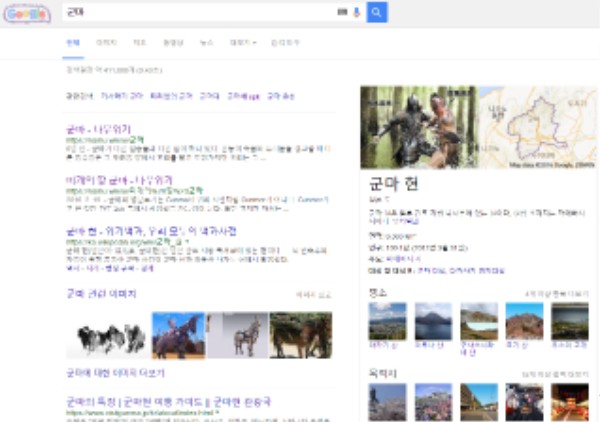Click the brown horse photo thumbnail

300,335
